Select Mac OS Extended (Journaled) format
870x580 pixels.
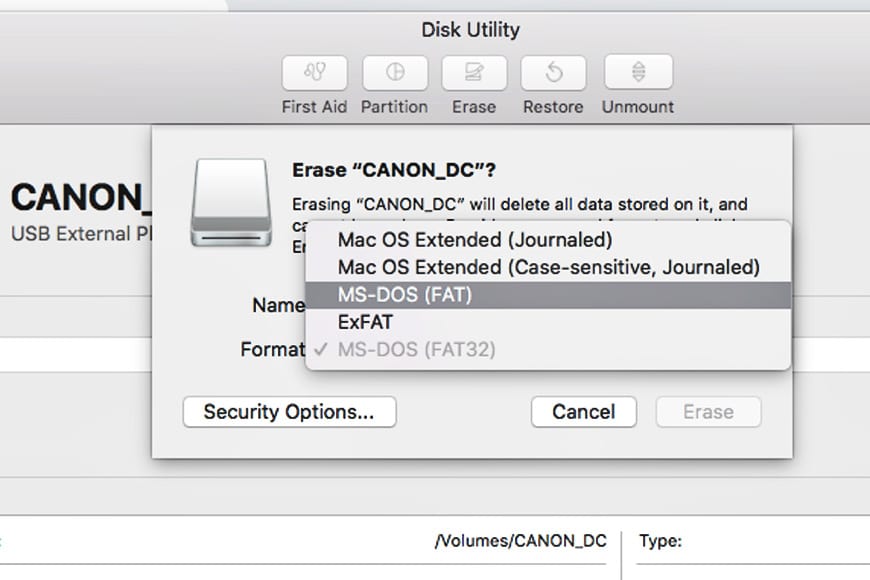[x=474, y=240]
